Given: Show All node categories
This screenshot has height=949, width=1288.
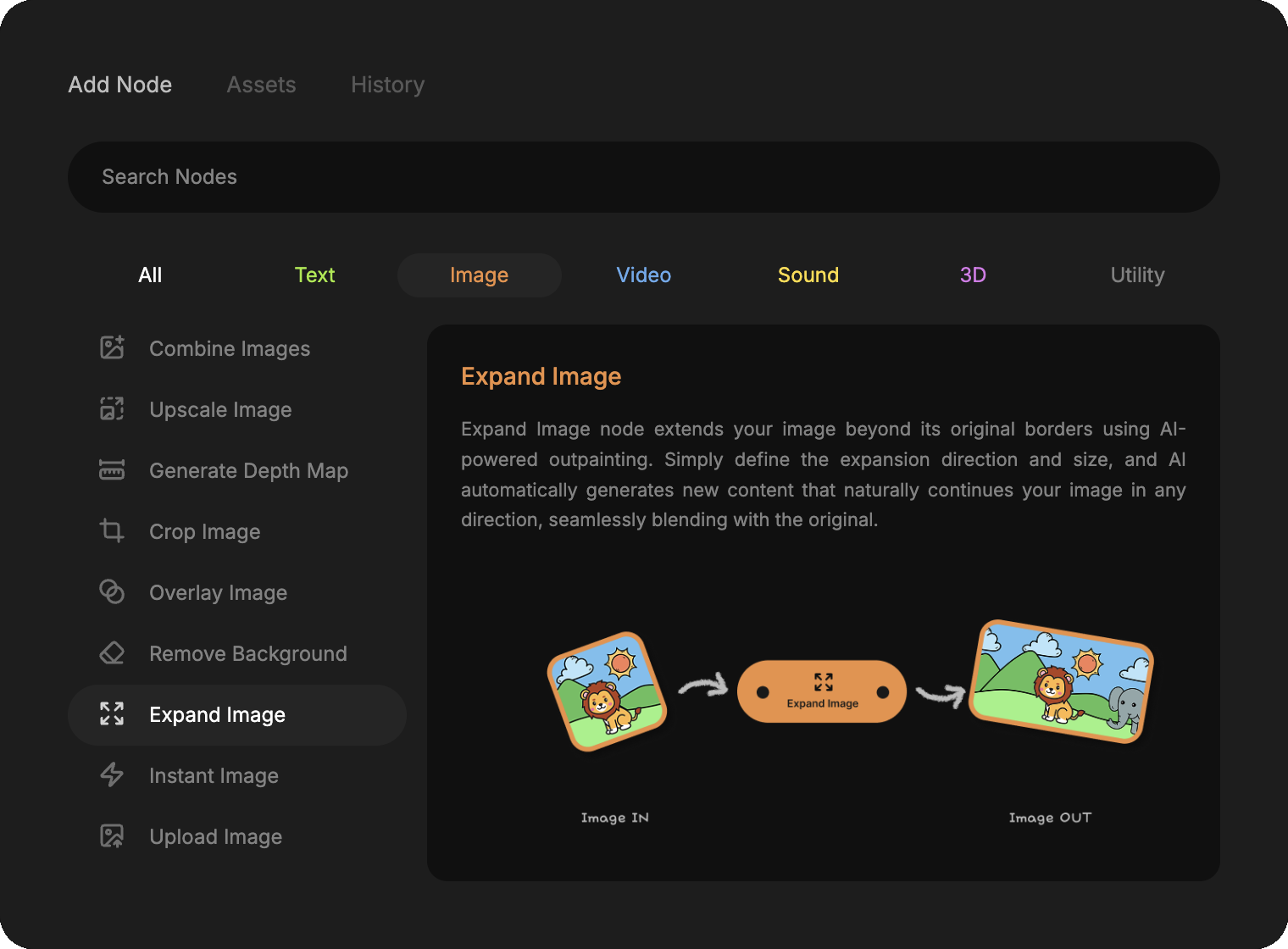Looking at the screenshot, I should click(150, 275).
